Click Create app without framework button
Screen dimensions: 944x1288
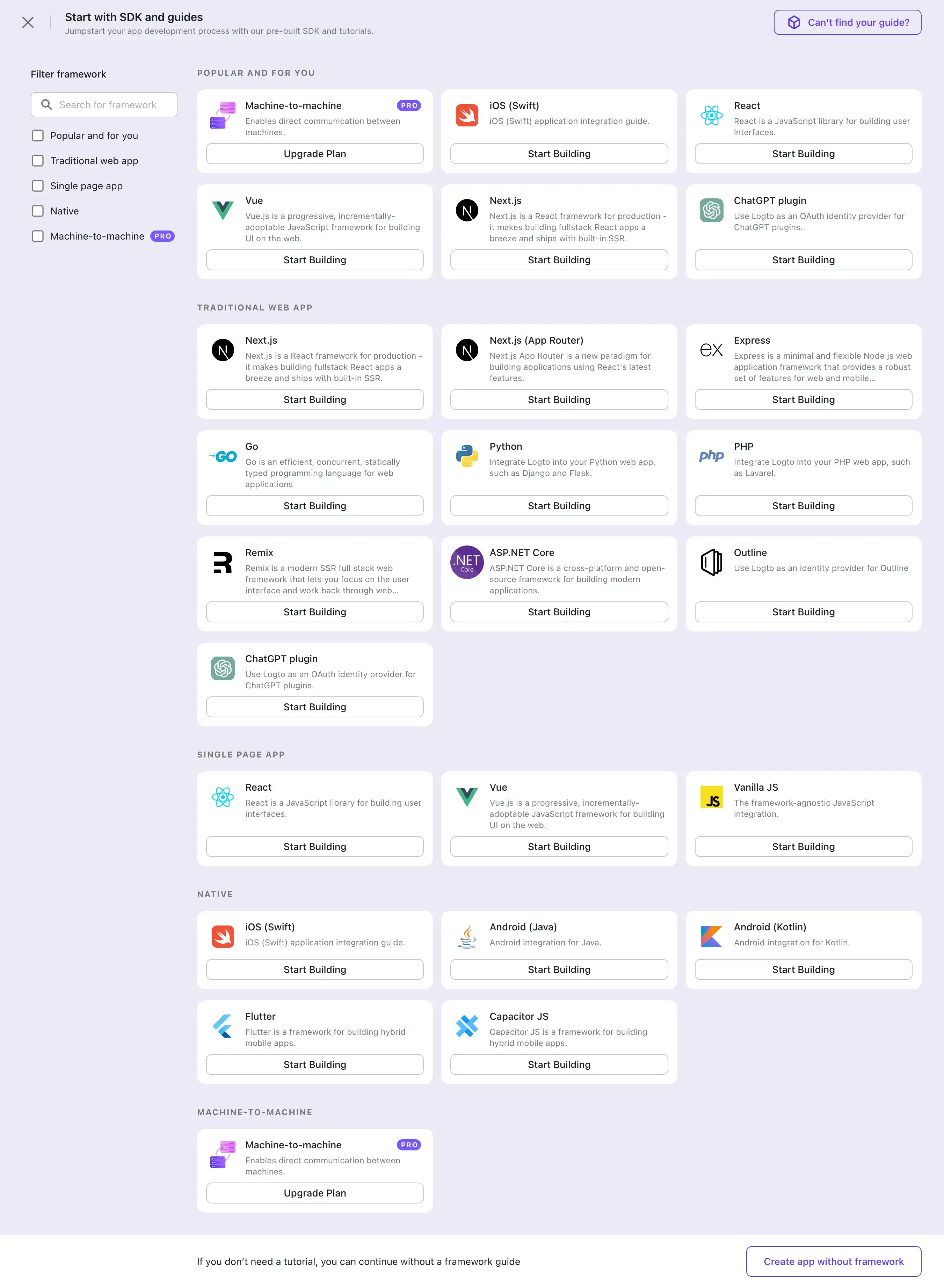833,1261
